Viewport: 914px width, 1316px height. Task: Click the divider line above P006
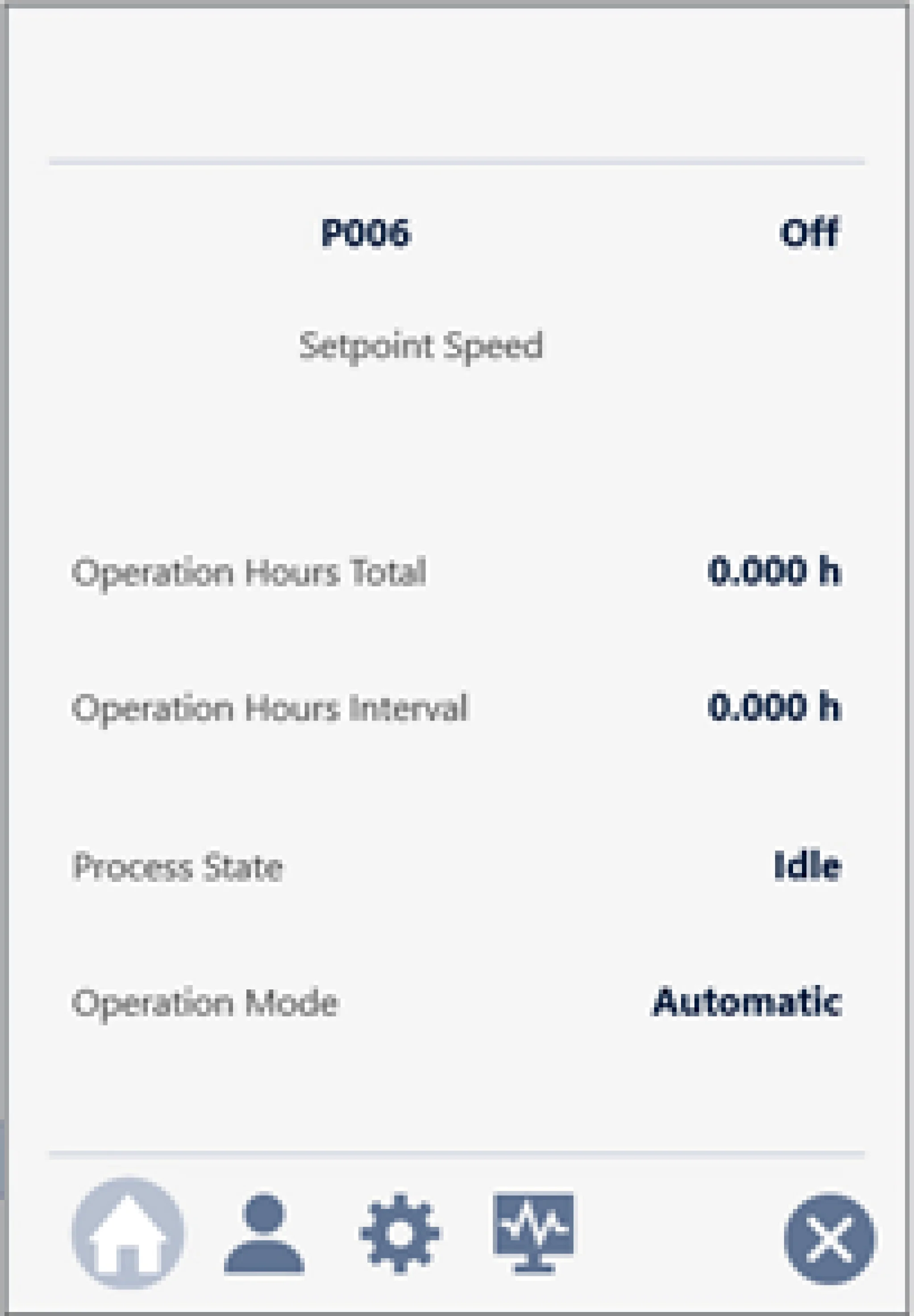[x=457, y=162]
